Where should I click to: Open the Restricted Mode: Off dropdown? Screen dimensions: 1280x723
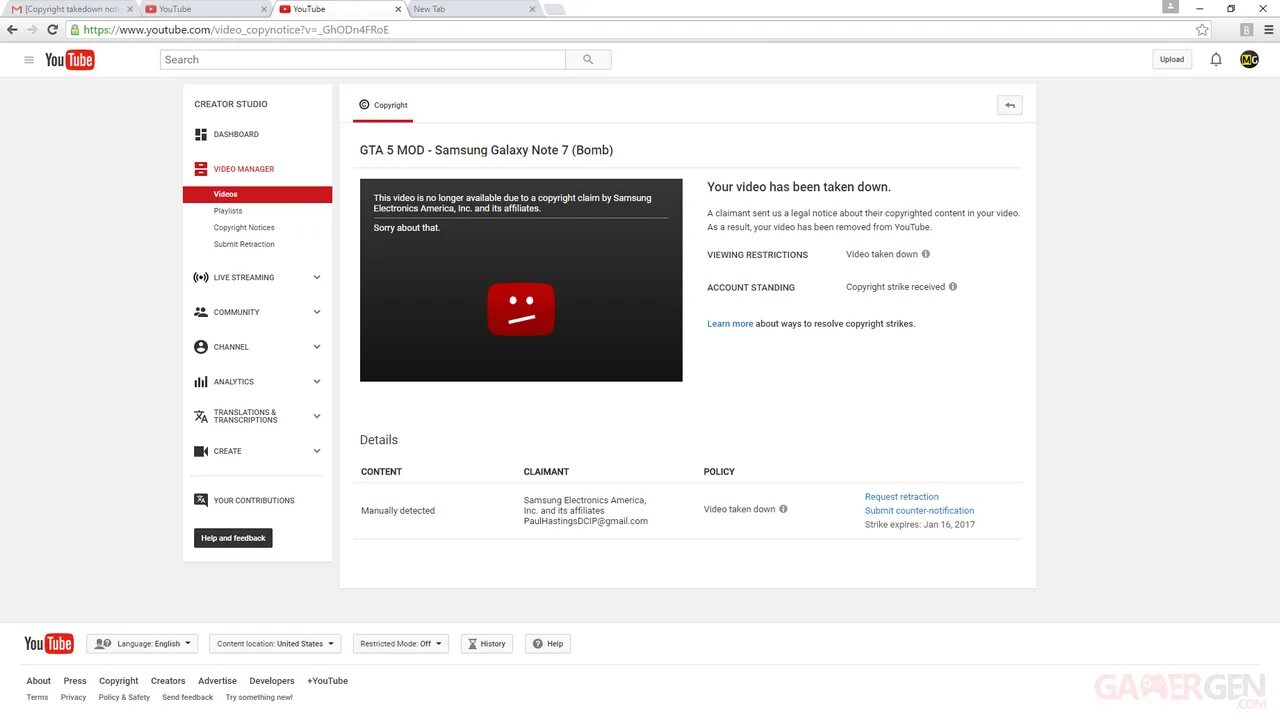pos(401,644)
